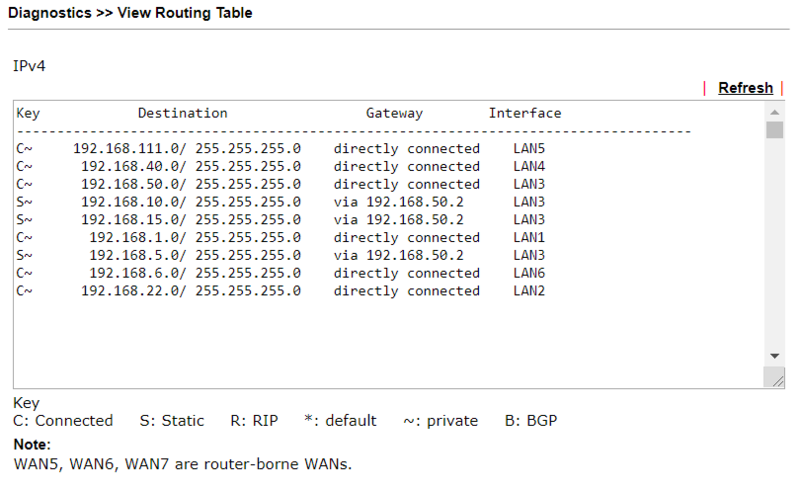Click the routing table scrollbar thumb
800x491 pixels.
coord(774,130)
